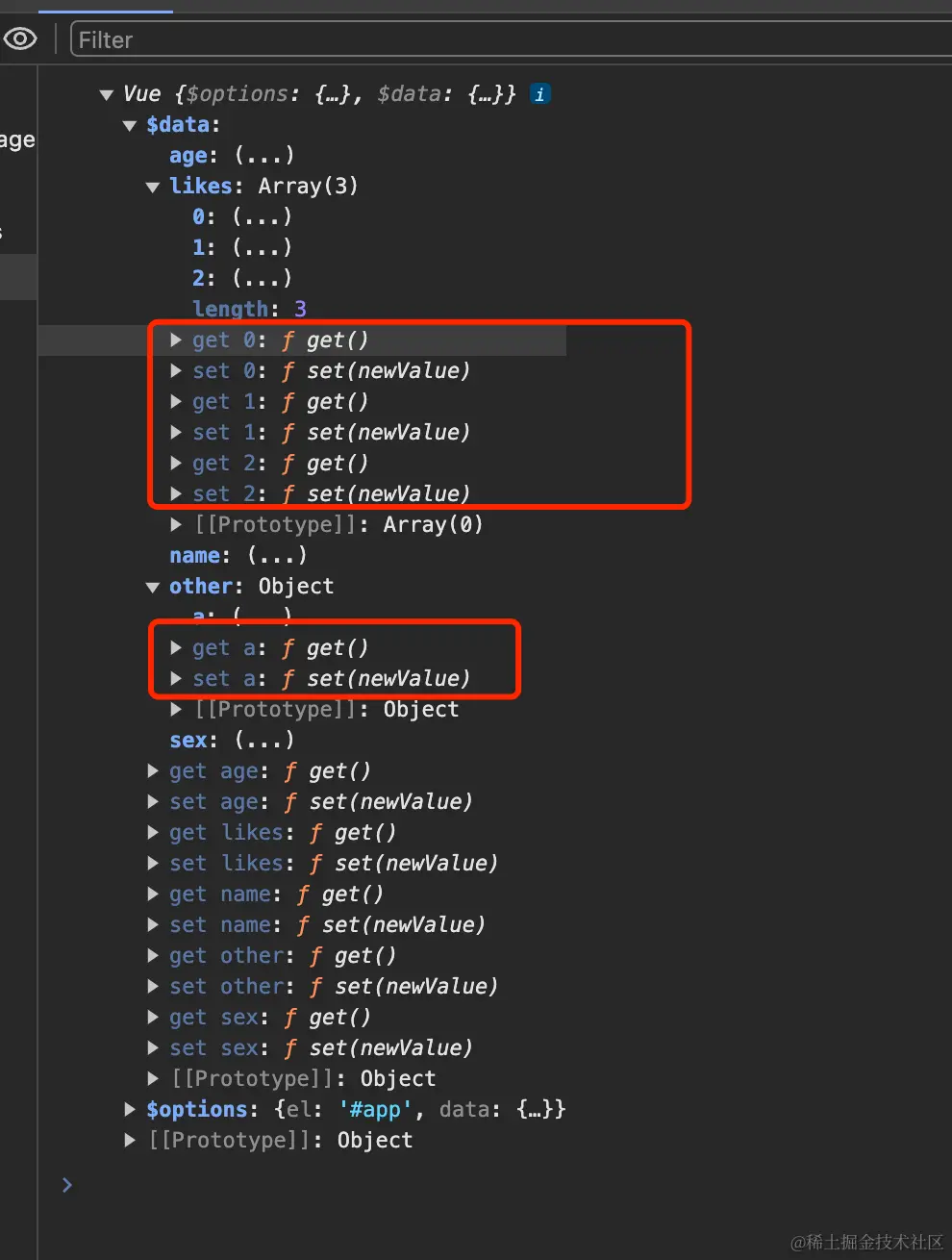Click the live expression eye icon
952x1260 pixels.
pos(20,39)
